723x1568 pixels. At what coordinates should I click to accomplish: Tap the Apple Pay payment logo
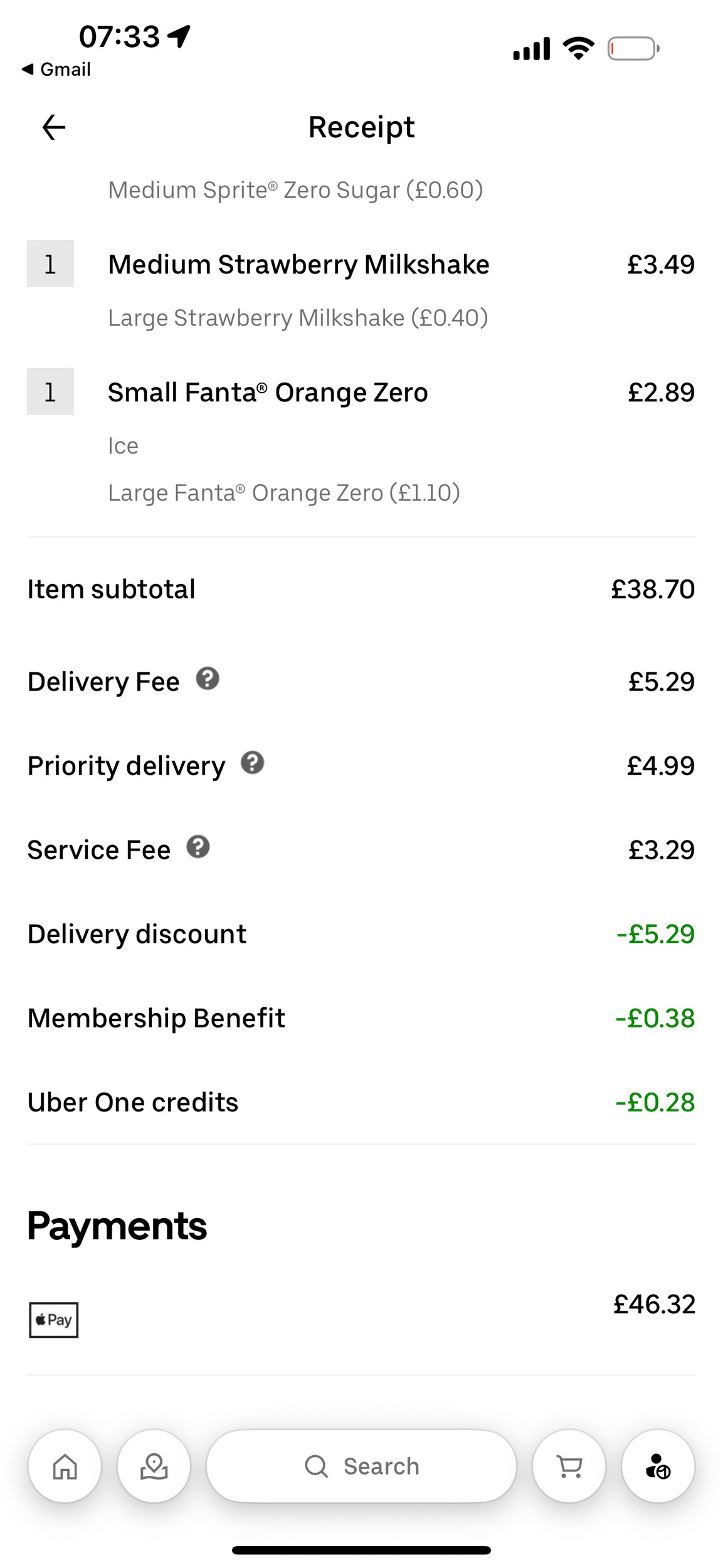click(x=54, y=1320)
